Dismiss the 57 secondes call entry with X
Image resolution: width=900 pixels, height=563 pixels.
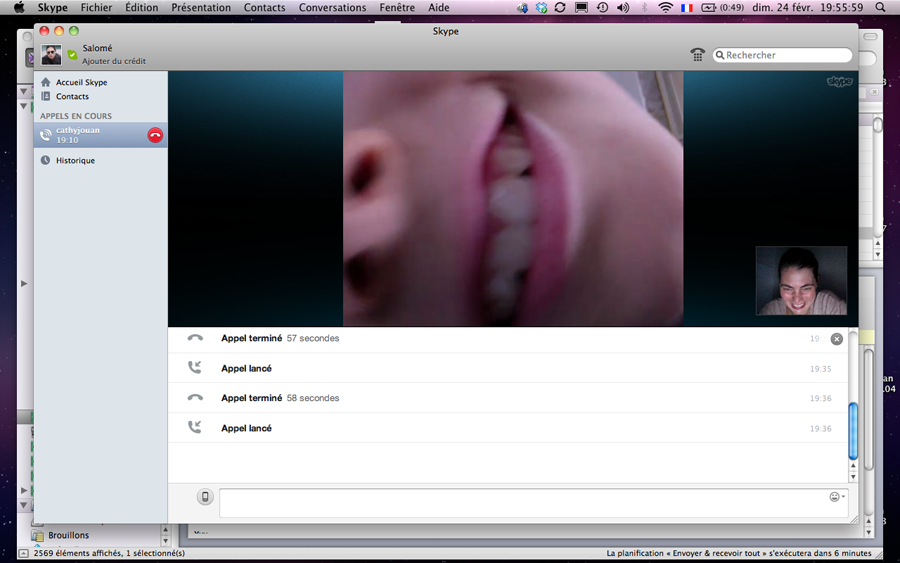[x=837, y=339]
